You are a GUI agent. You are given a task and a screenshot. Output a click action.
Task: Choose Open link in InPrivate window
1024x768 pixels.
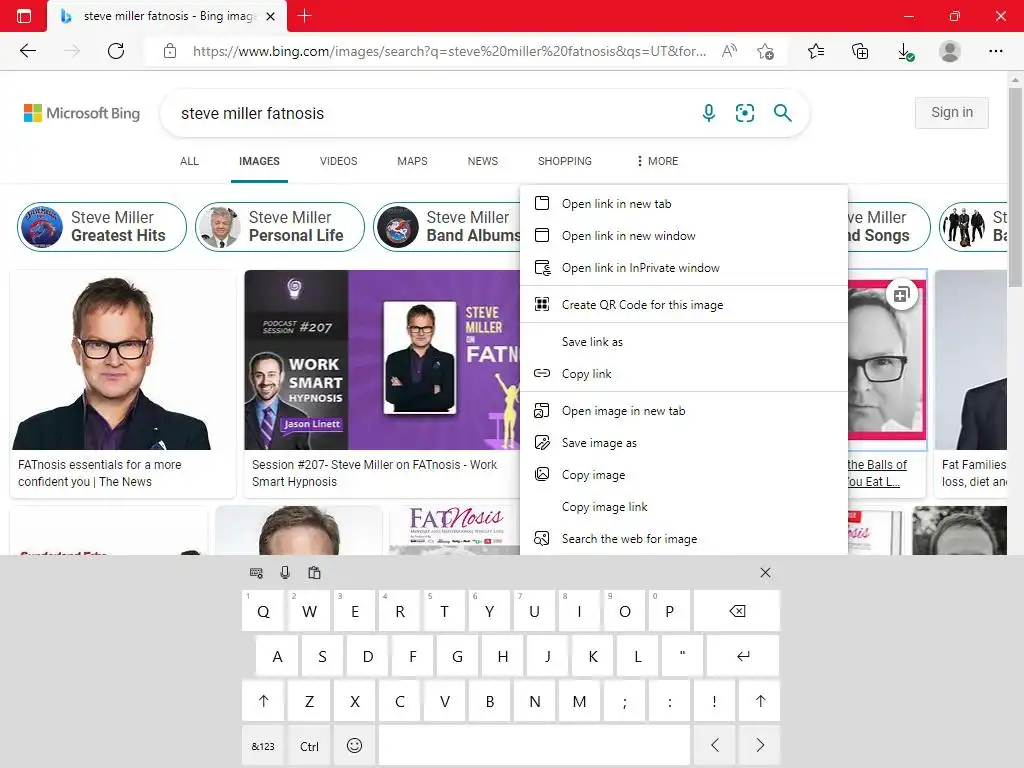tap(684, 268)
